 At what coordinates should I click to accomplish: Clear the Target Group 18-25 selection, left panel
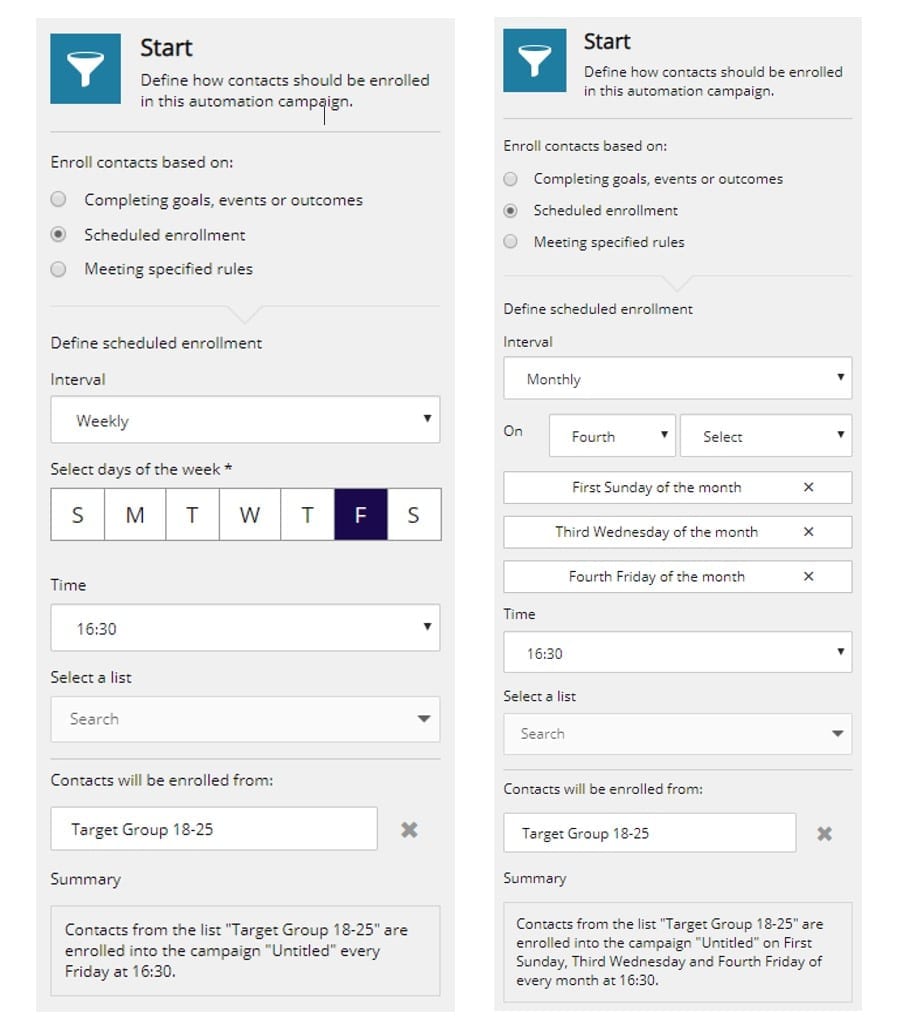coord(408,829)
